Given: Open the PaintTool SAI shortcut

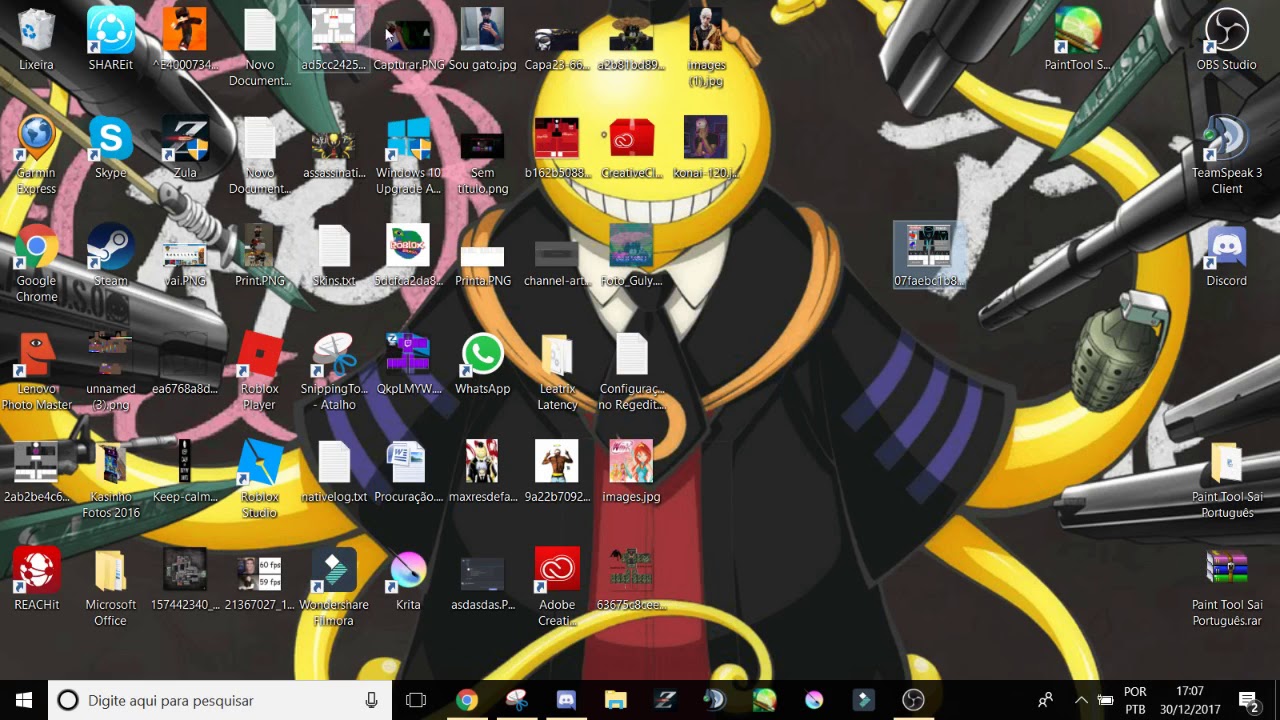Looking at the screenshot, I should click(x=1077, y=40).
